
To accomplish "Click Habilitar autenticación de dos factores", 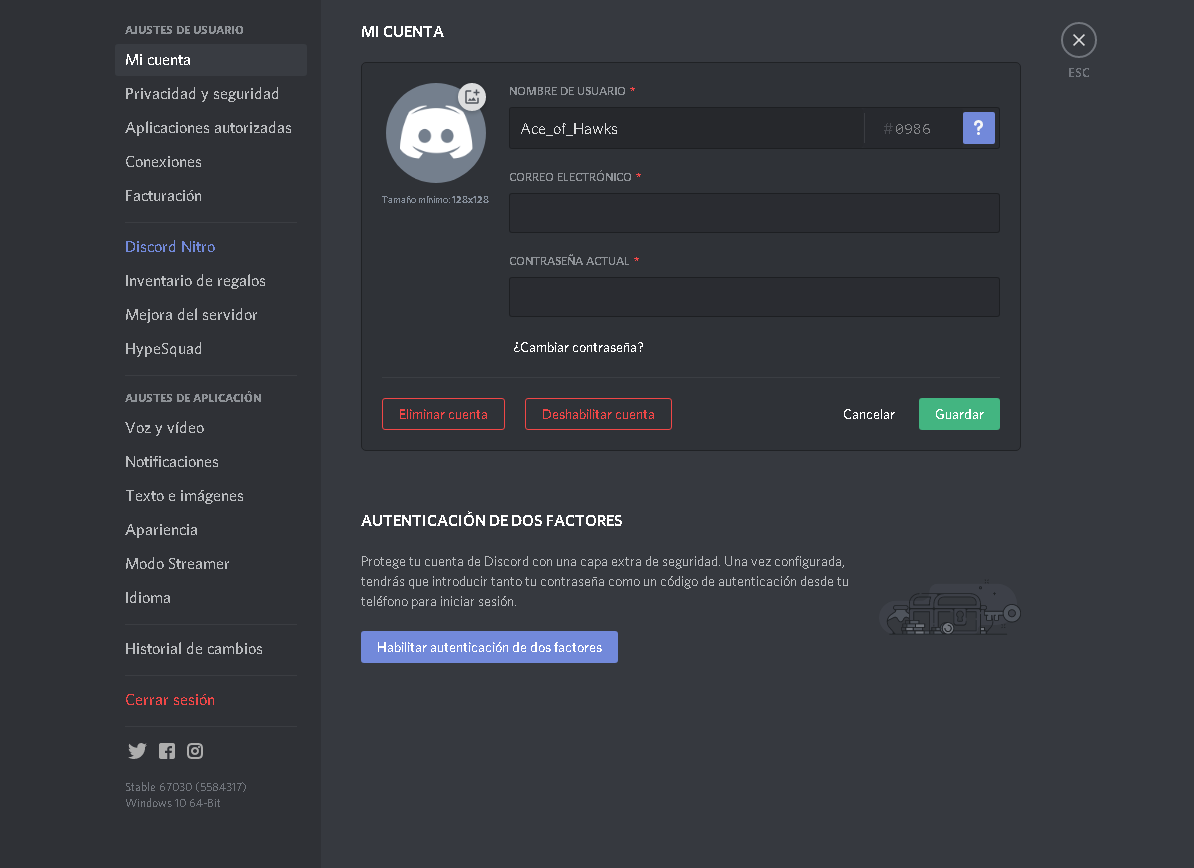I will tap(489, 647).
